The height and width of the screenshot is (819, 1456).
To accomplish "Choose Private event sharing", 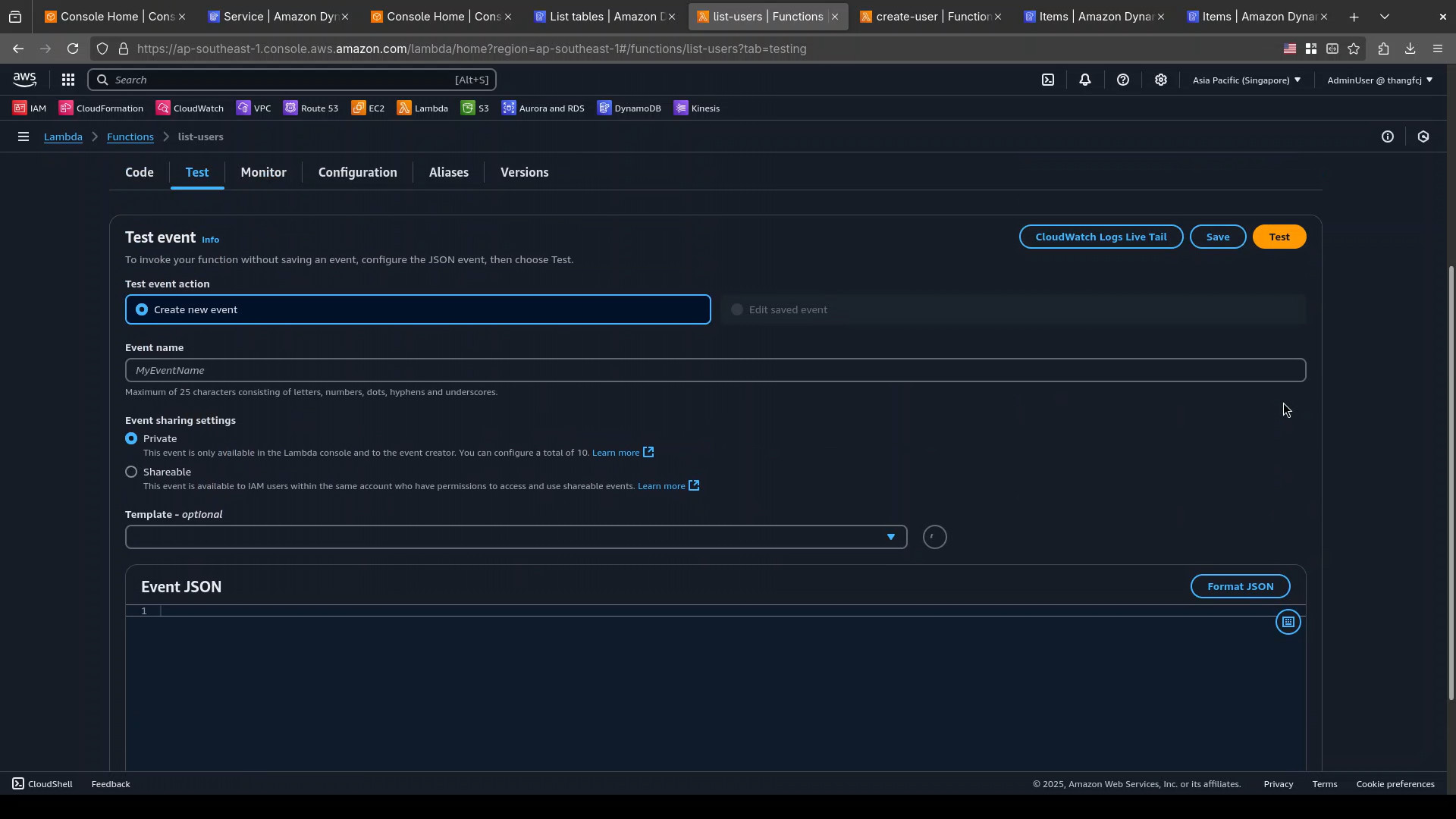I will [131, 439].
